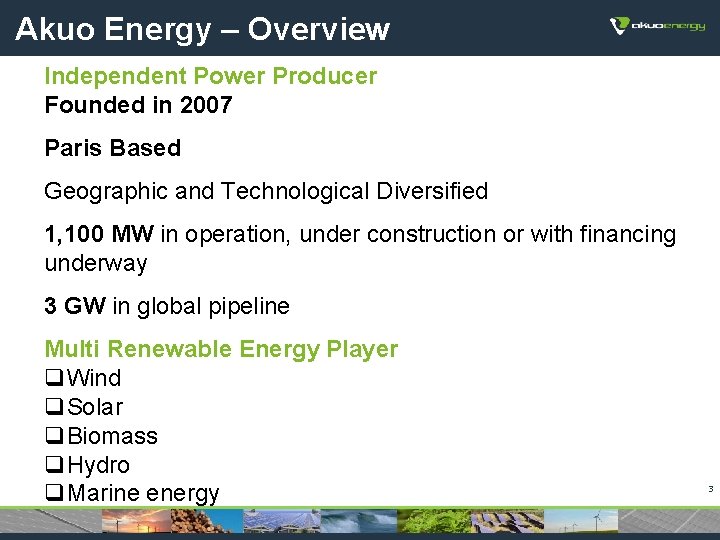The image size is (720, 540).
Task: Click the 'in global pipeline' text
Action: 201,306
